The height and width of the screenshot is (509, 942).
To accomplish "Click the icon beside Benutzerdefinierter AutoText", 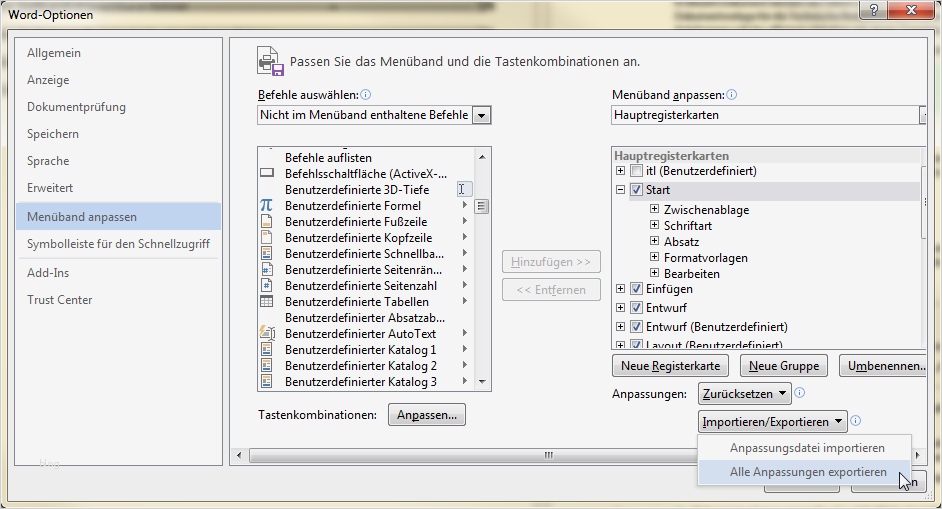I will tap(267, 334).
